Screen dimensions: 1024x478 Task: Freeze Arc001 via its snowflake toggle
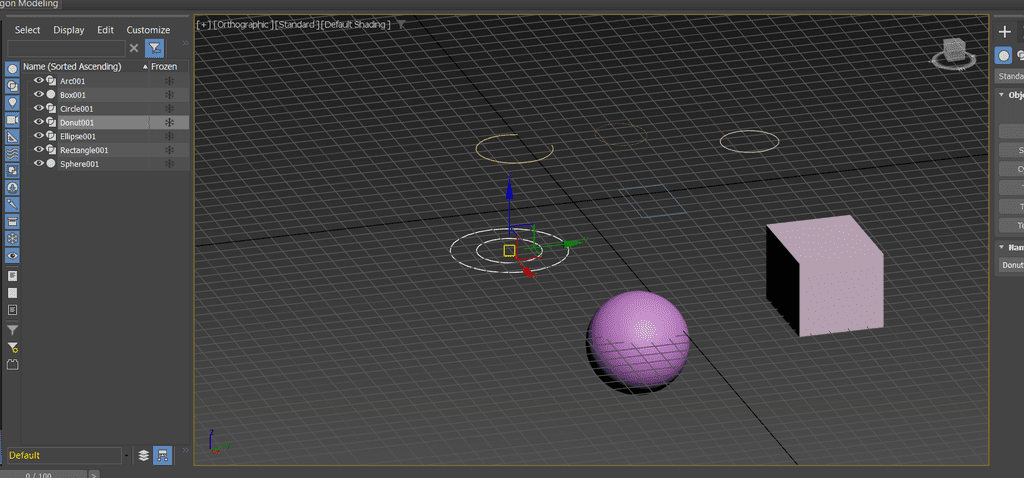tap(168, 81)
